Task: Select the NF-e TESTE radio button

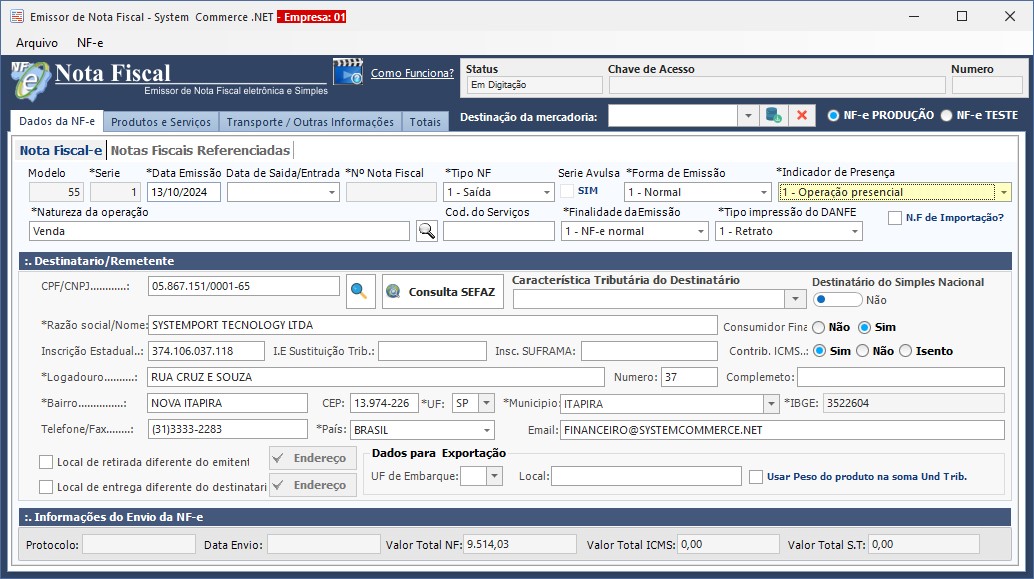Action: [946, 115]
